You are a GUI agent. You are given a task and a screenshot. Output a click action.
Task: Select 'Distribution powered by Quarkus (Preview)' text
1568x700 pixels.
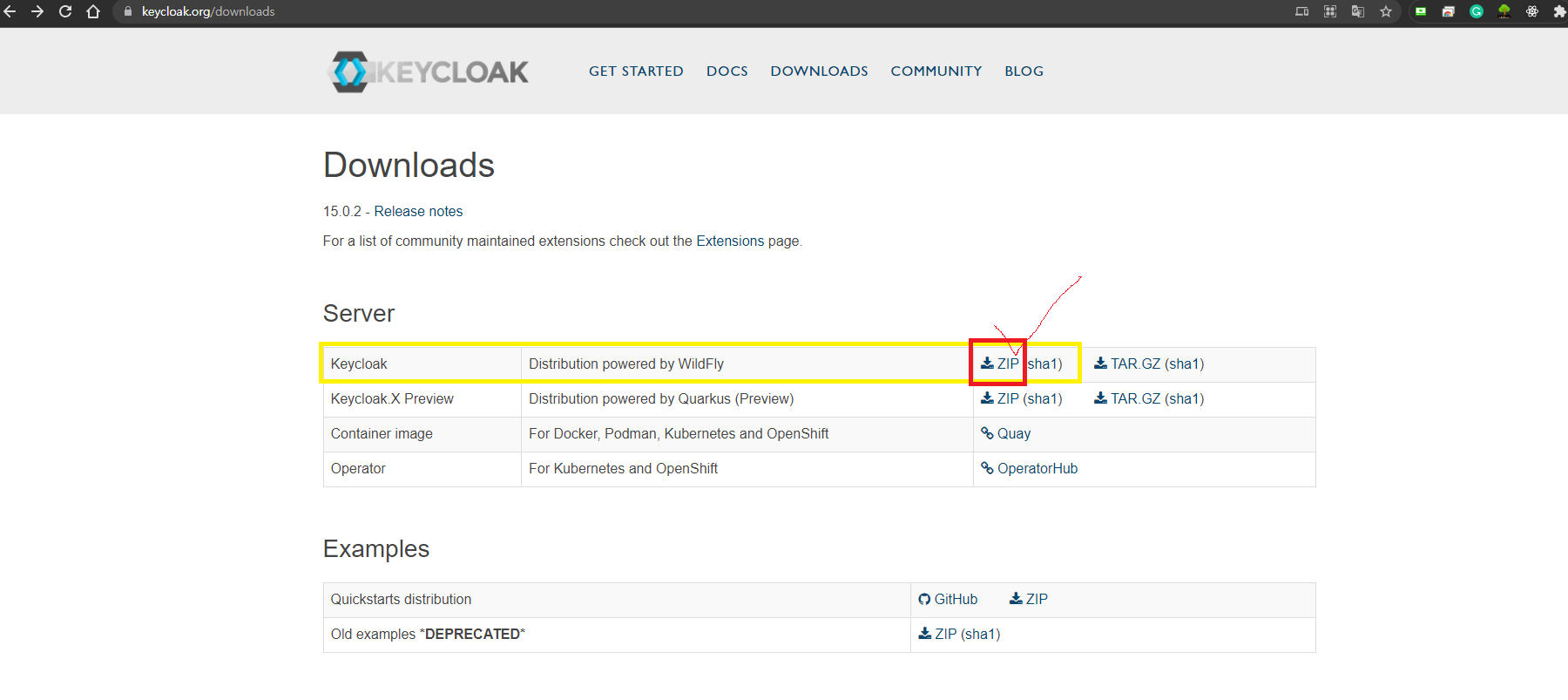coord(661,398)
